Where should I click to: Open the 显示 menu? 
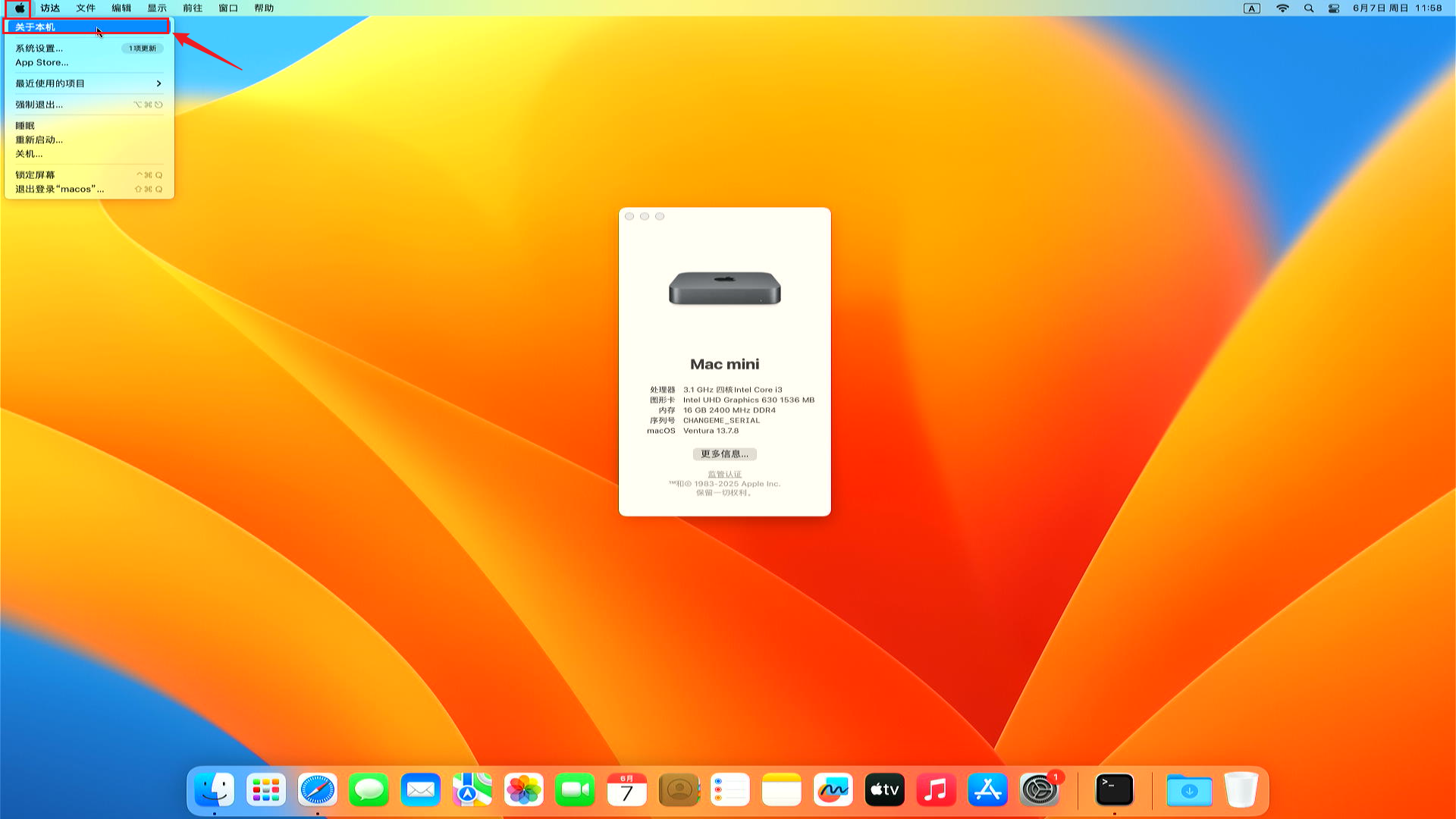click(x=157, y=8)
